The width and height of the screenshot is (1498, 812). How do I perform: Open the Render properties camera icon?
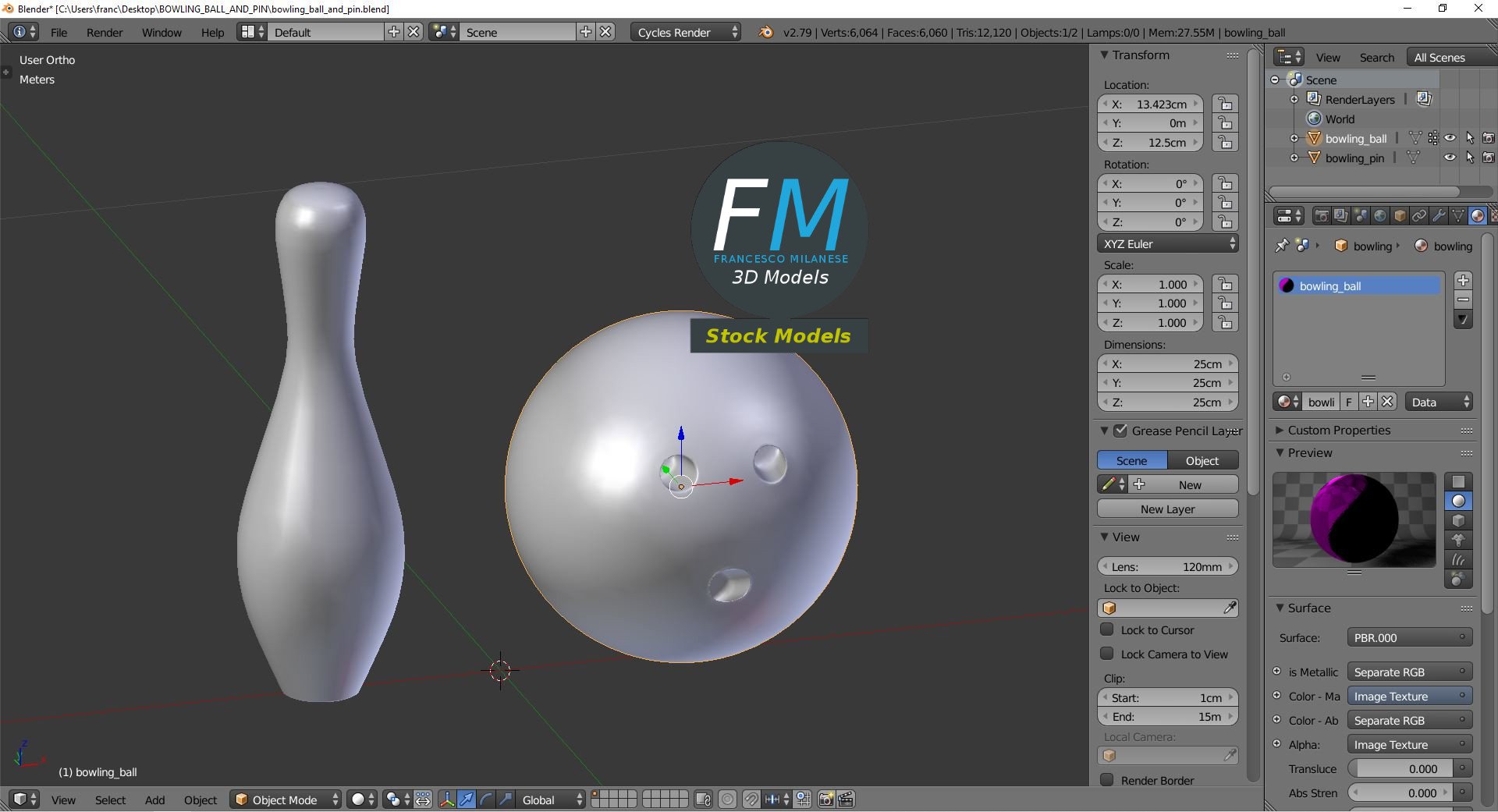click(1322, 216)
